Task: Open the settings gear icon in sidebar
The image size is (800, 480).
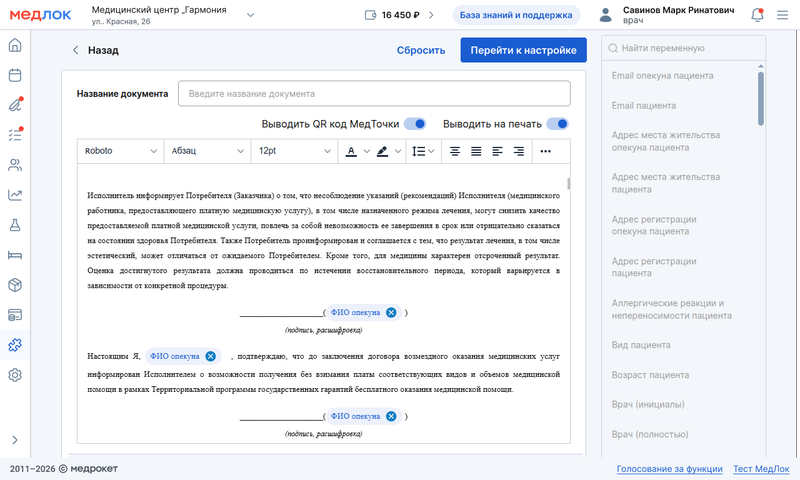Action: [15, 375]
